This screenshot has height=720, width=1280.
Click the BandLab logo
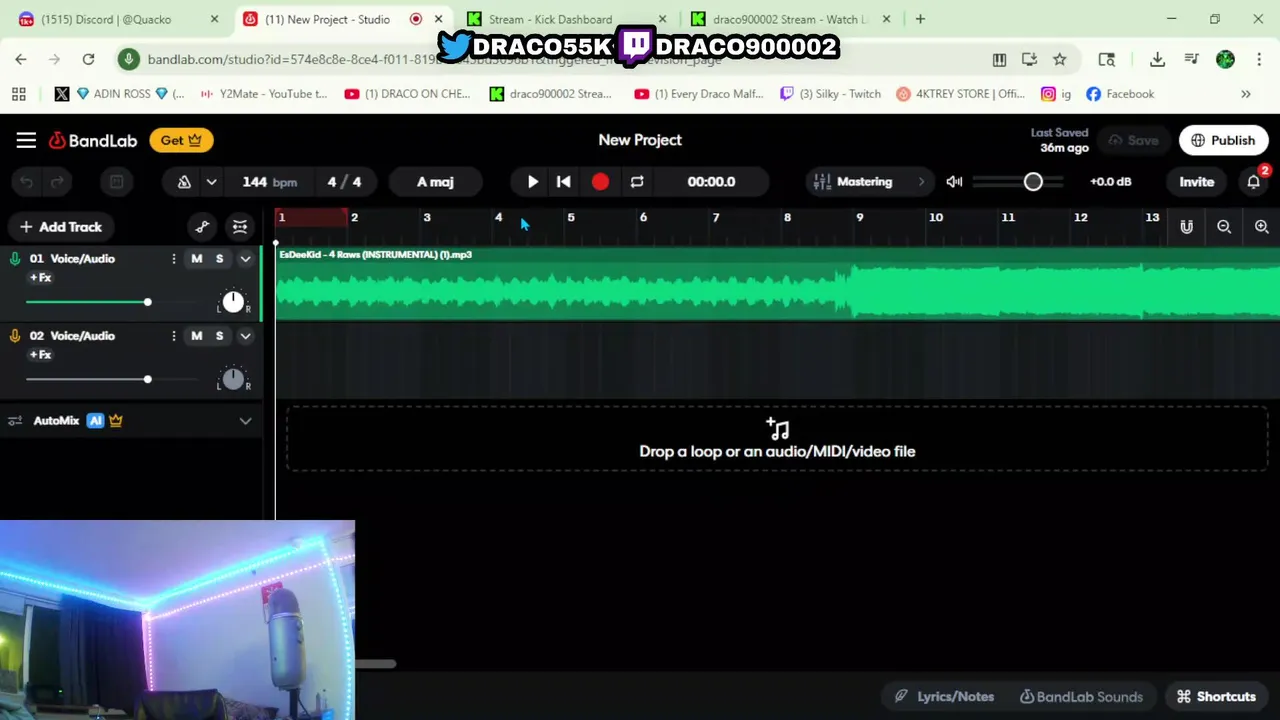tap(93, 140)
